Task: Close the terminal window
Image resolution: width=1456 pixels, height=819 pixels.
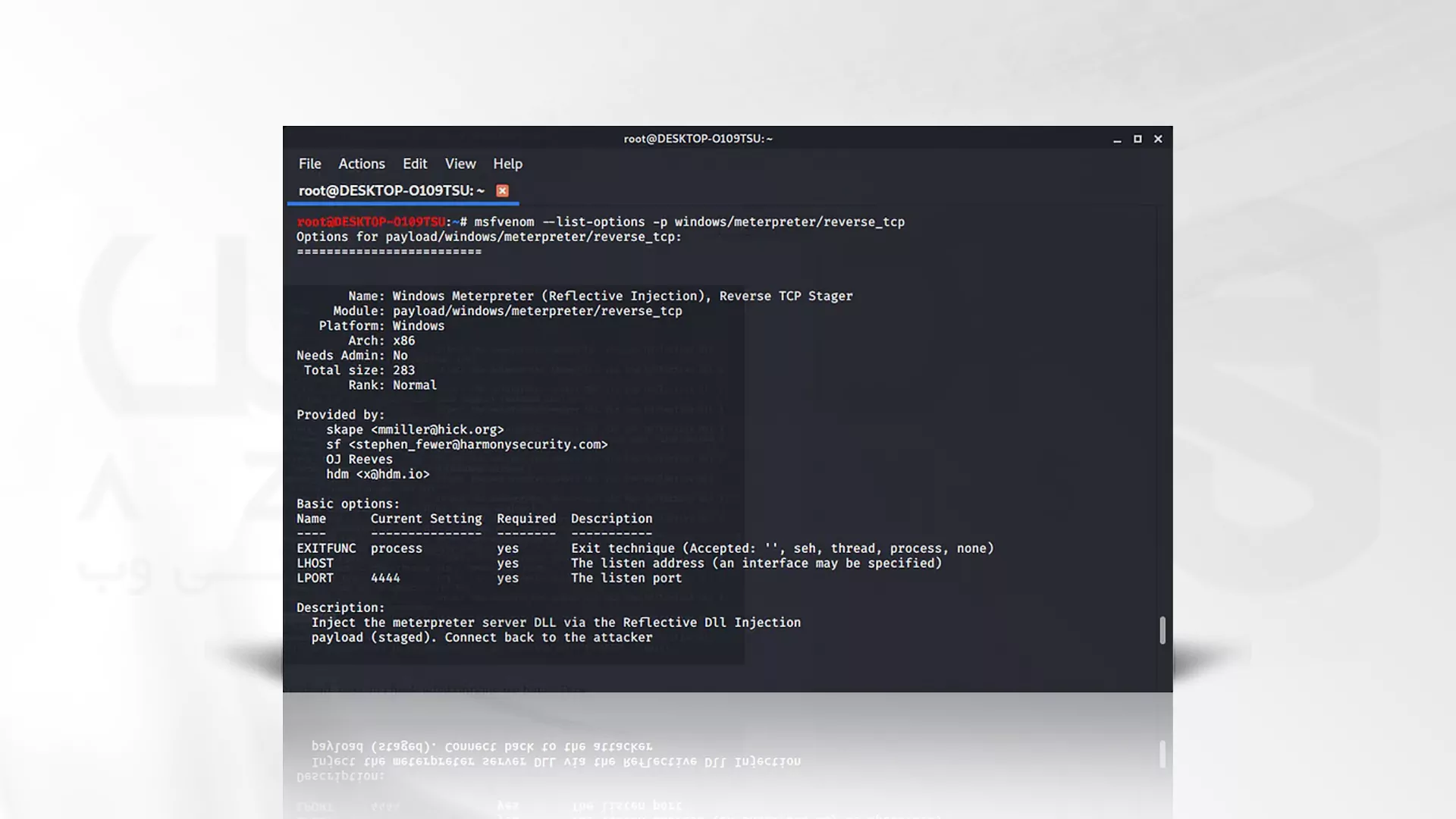Action: (x=1158, y=139)
